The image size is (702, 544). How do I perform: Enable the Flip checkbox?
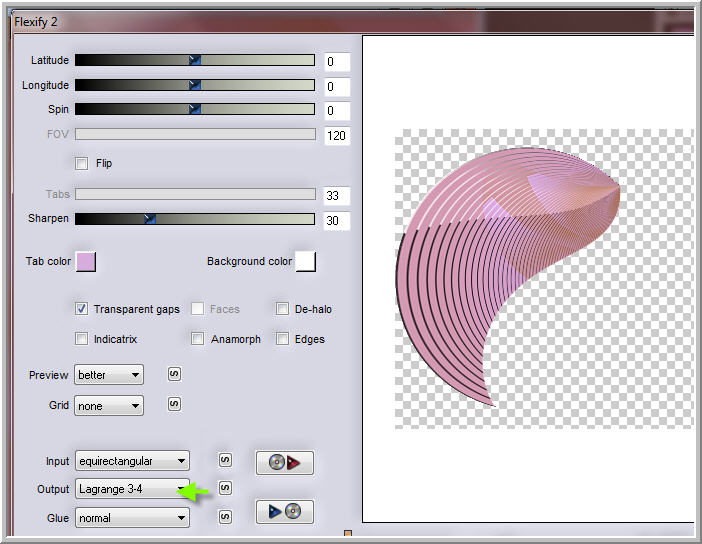[x=81, y=163]
